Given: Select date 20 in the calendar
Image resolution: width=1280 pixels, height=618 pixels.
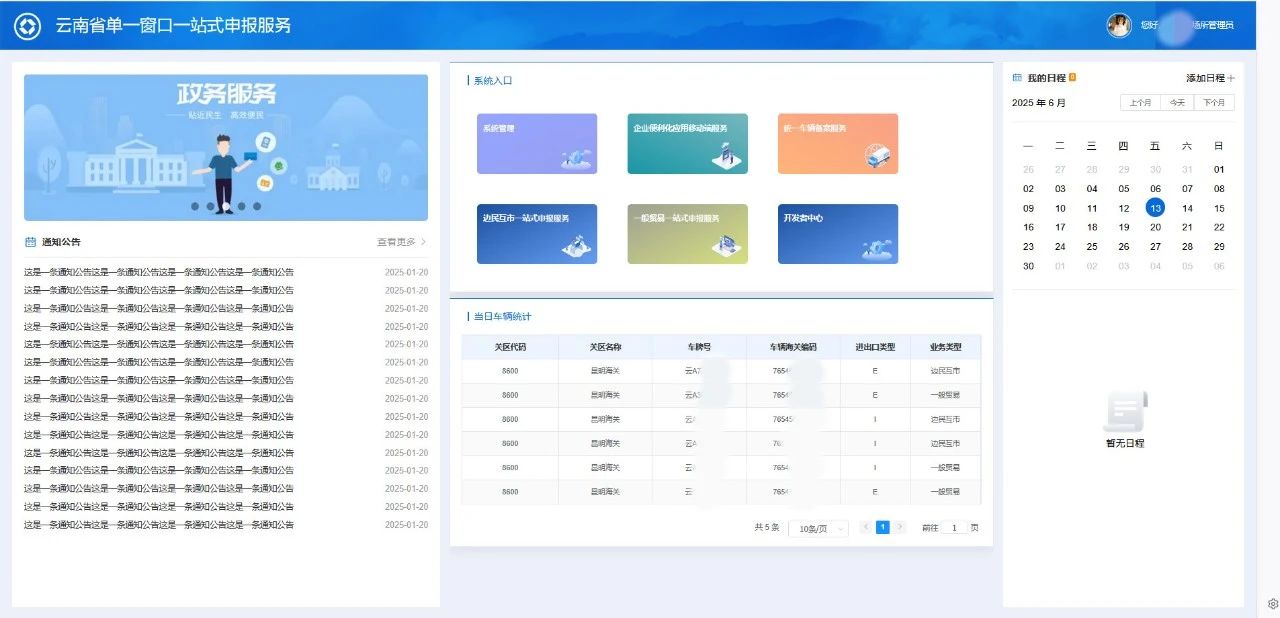Looking at the screenshot, I should click(x=1155, y=227).
